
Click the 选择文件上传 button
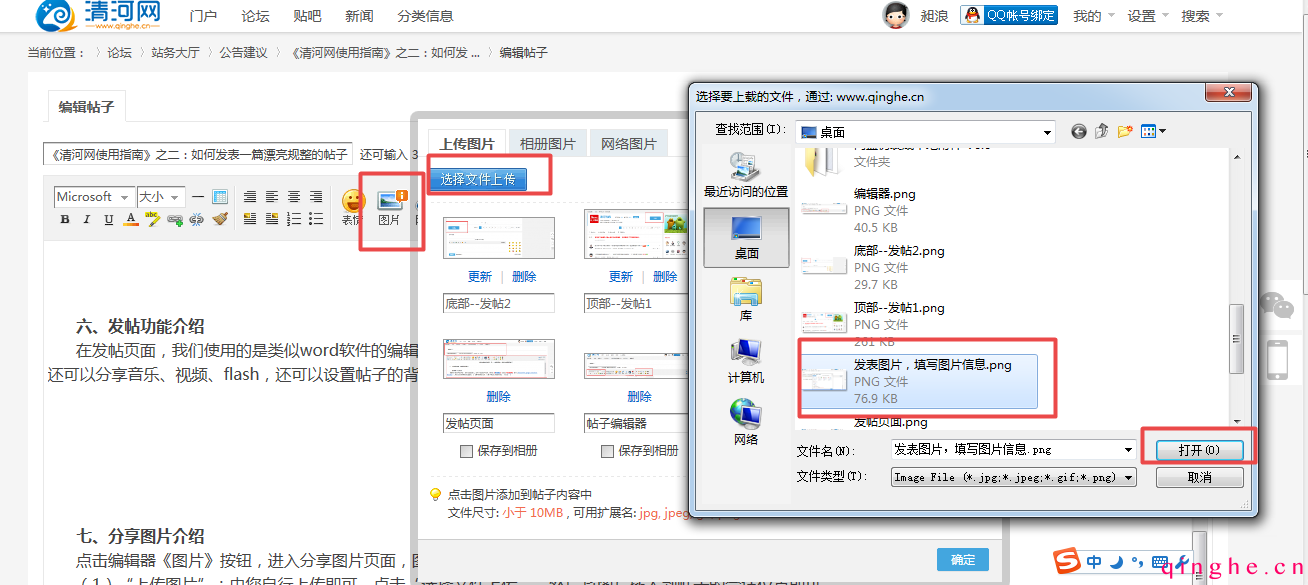478,179
